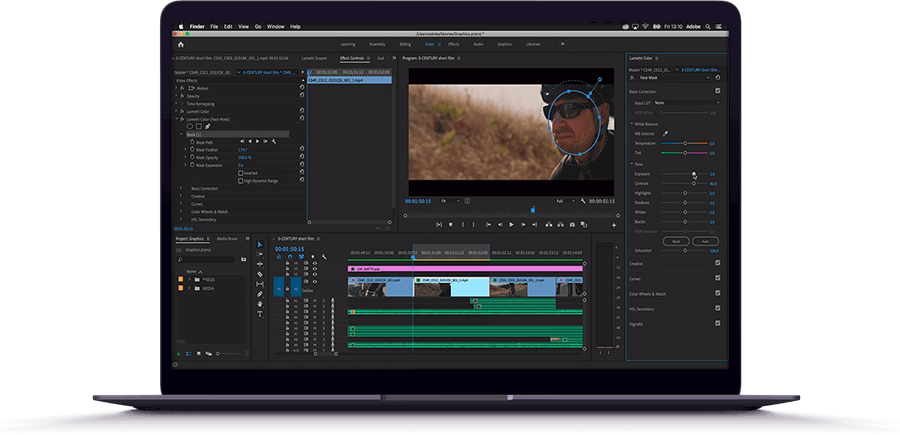This screenshot has height=435, width=900.
Task: Open the Program monitor button editor plus
Action: click(x=614, y=226)
